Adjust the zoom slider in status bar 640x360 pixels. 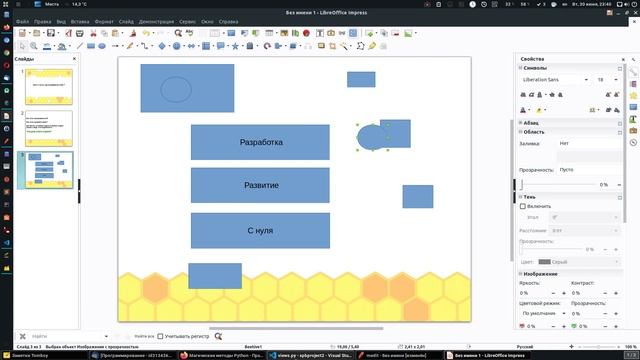[598, 347]
